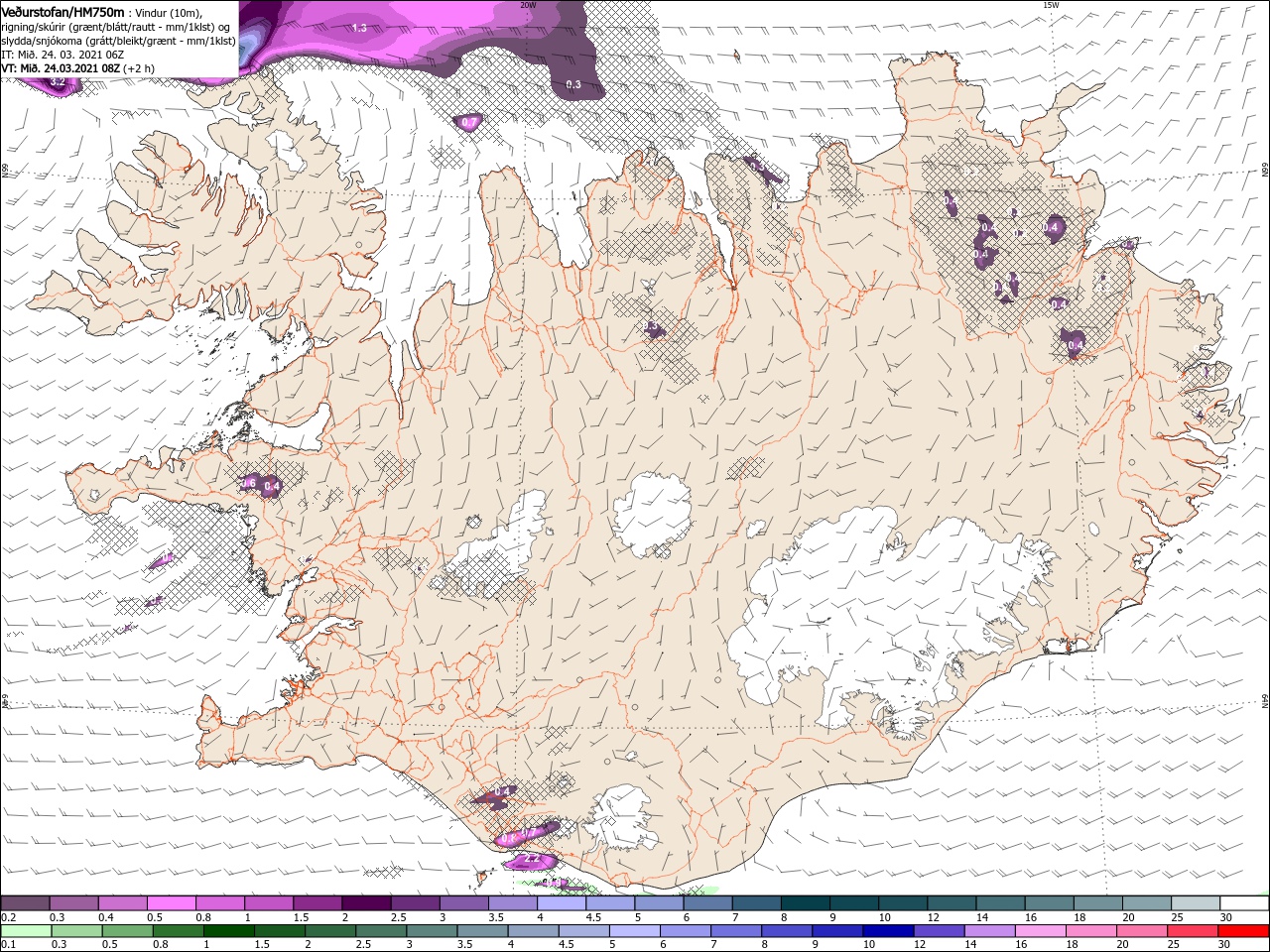
Task: Click the '0.1' label in the bottom legend row
Action: point(8,945)
